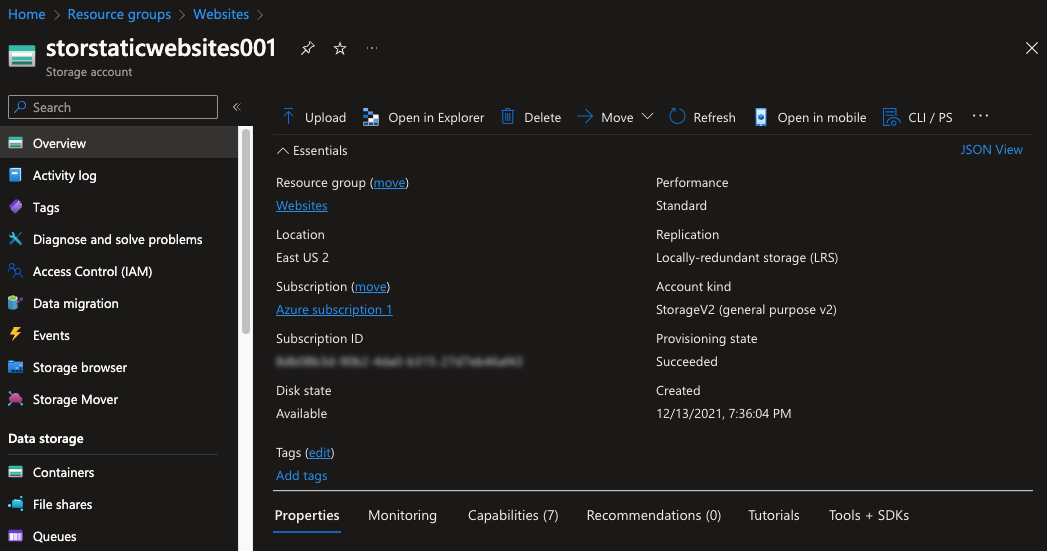Click the sidebar vertical scrollbar
Viewport: 1047px width, 551px height.
pos(246,230)
